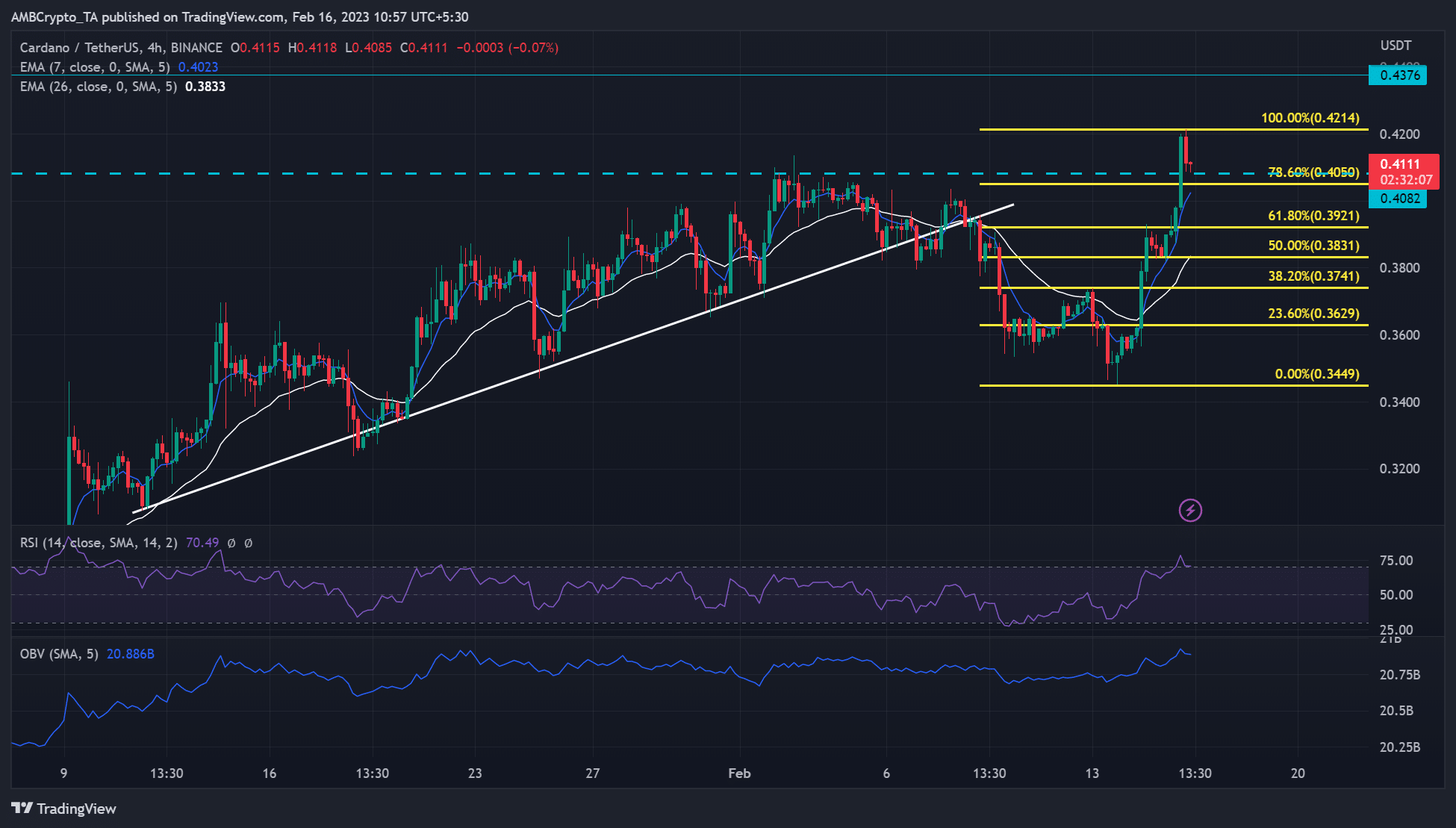The image size is (1456, 828).
Task: Click the purple lightning bolt event icon
Action: [x=1190, y=511]
